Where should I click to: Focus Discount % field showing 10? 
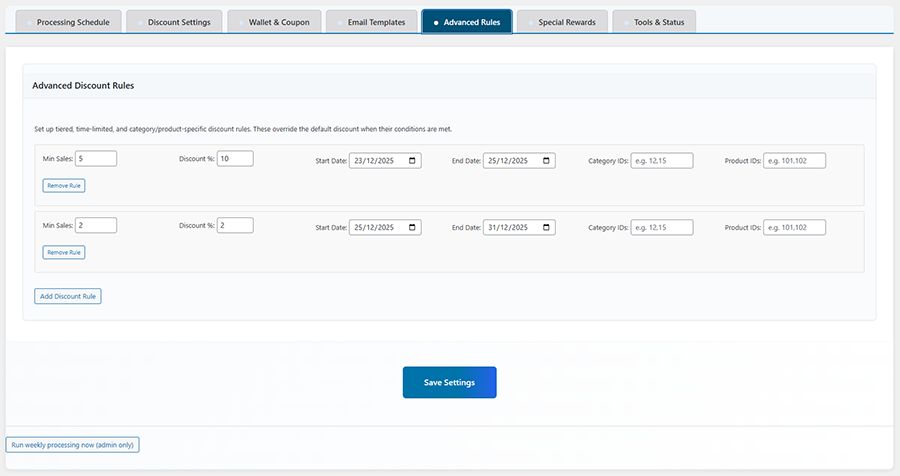235,158
